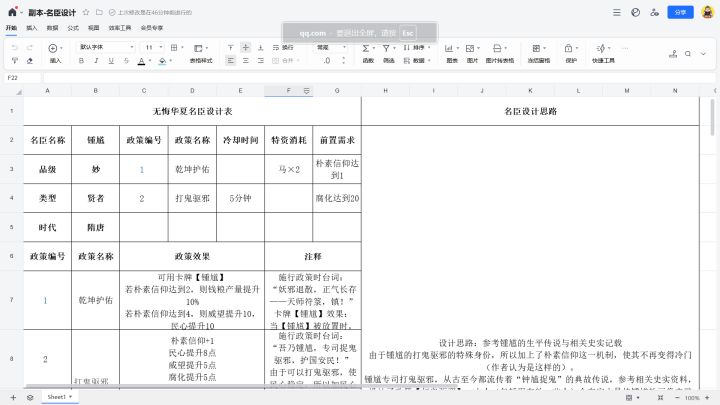Toggle Bold formatting
The height and width of the screenshot is (405, 720).
pos(81,61)
